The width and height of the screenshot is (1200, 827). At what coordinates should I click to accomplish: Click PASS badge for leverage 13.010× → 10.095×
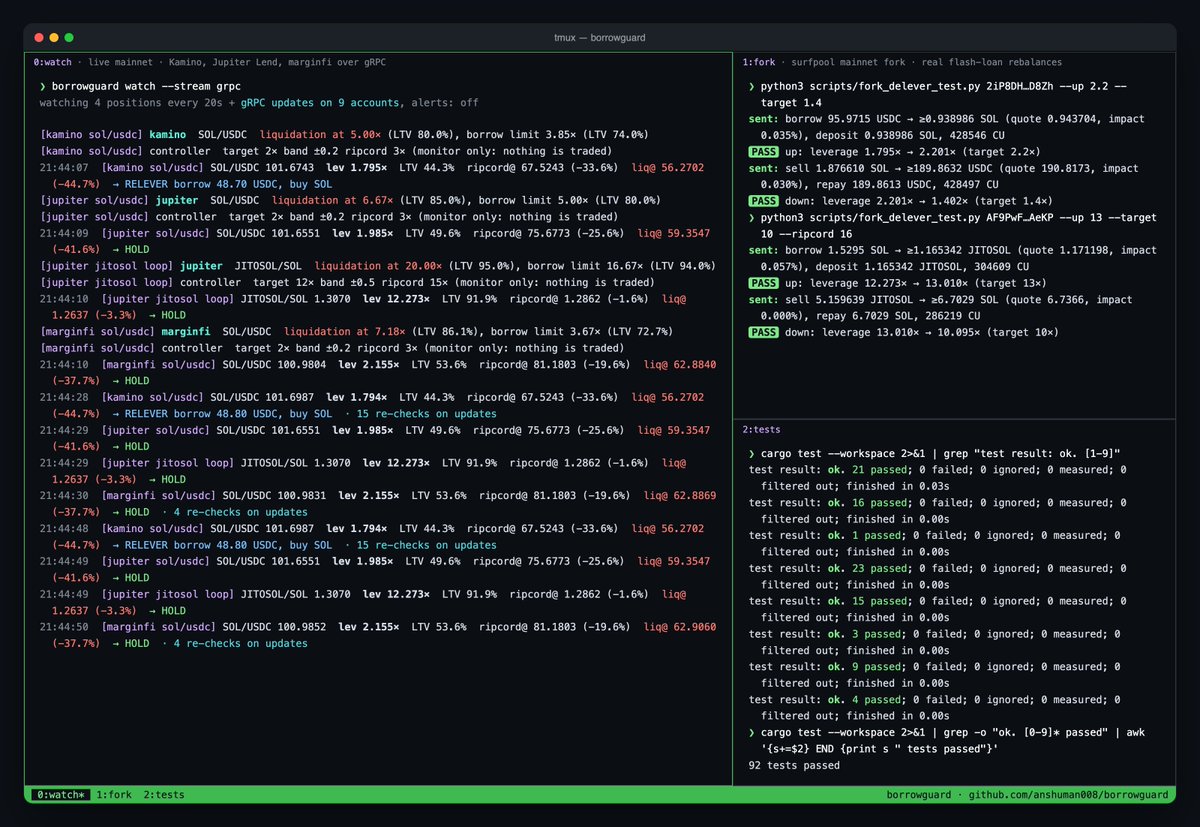click(x=764, y=331)
